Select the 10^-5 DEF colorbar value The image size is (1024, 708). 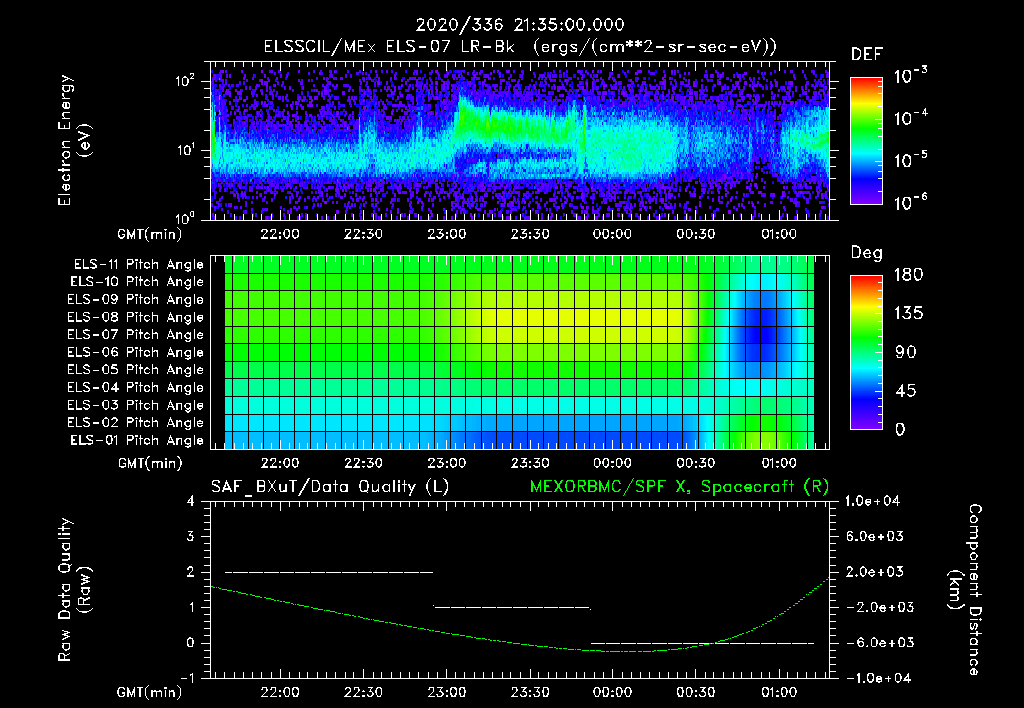(x=911, y=159)
